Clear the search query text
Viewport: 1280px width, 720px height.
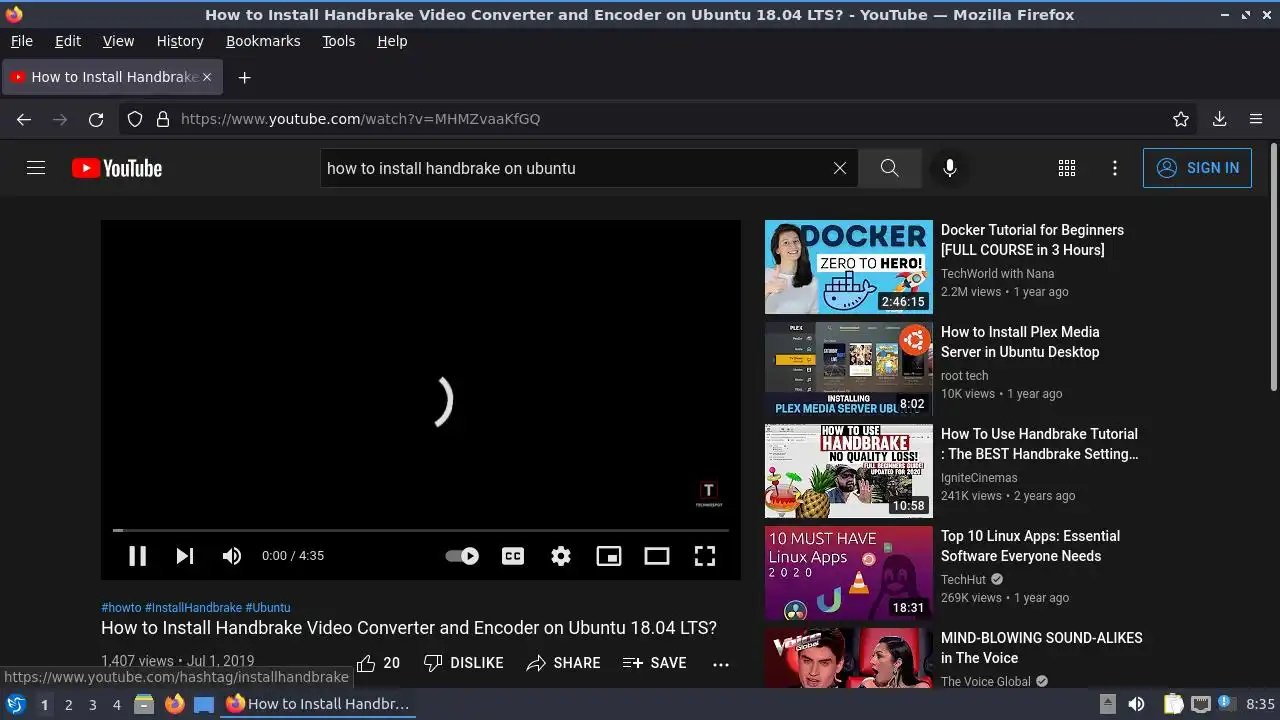point(840,168)
